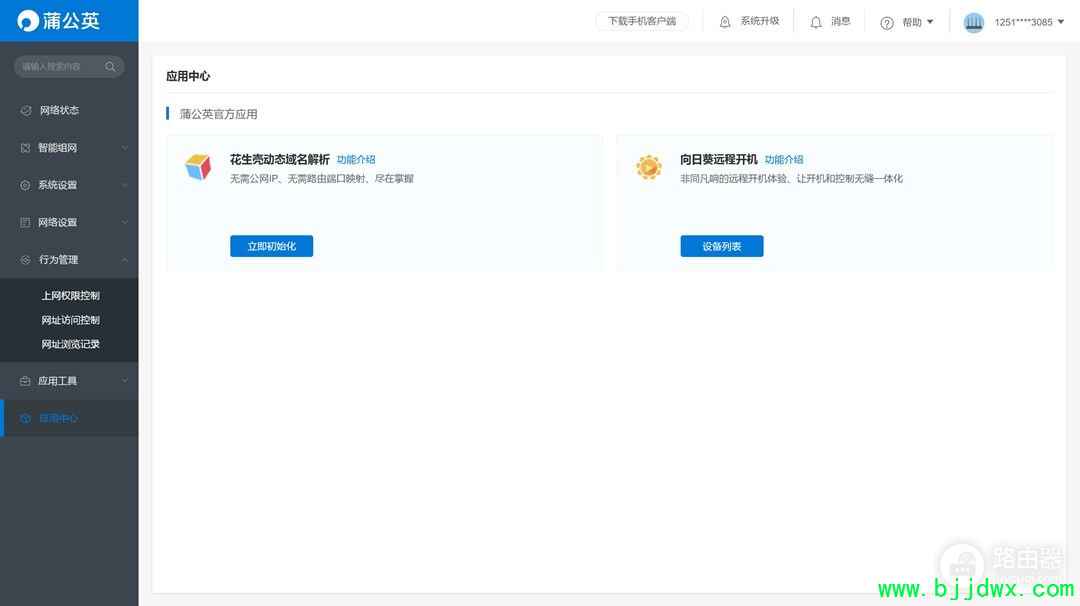Click the 花生壳 cube app icon
Screen dimensions: 1080x606
click(x=198, y=167)
